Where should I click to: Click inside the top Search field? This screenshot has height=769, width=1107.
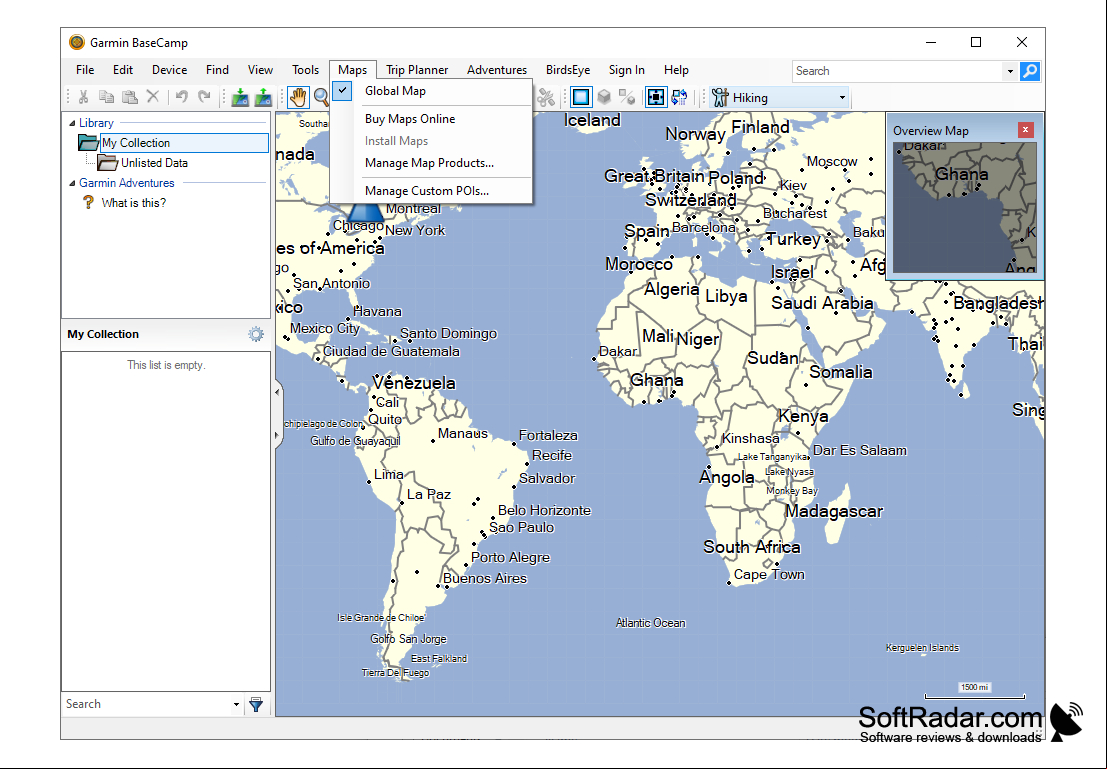pos(898,71)
